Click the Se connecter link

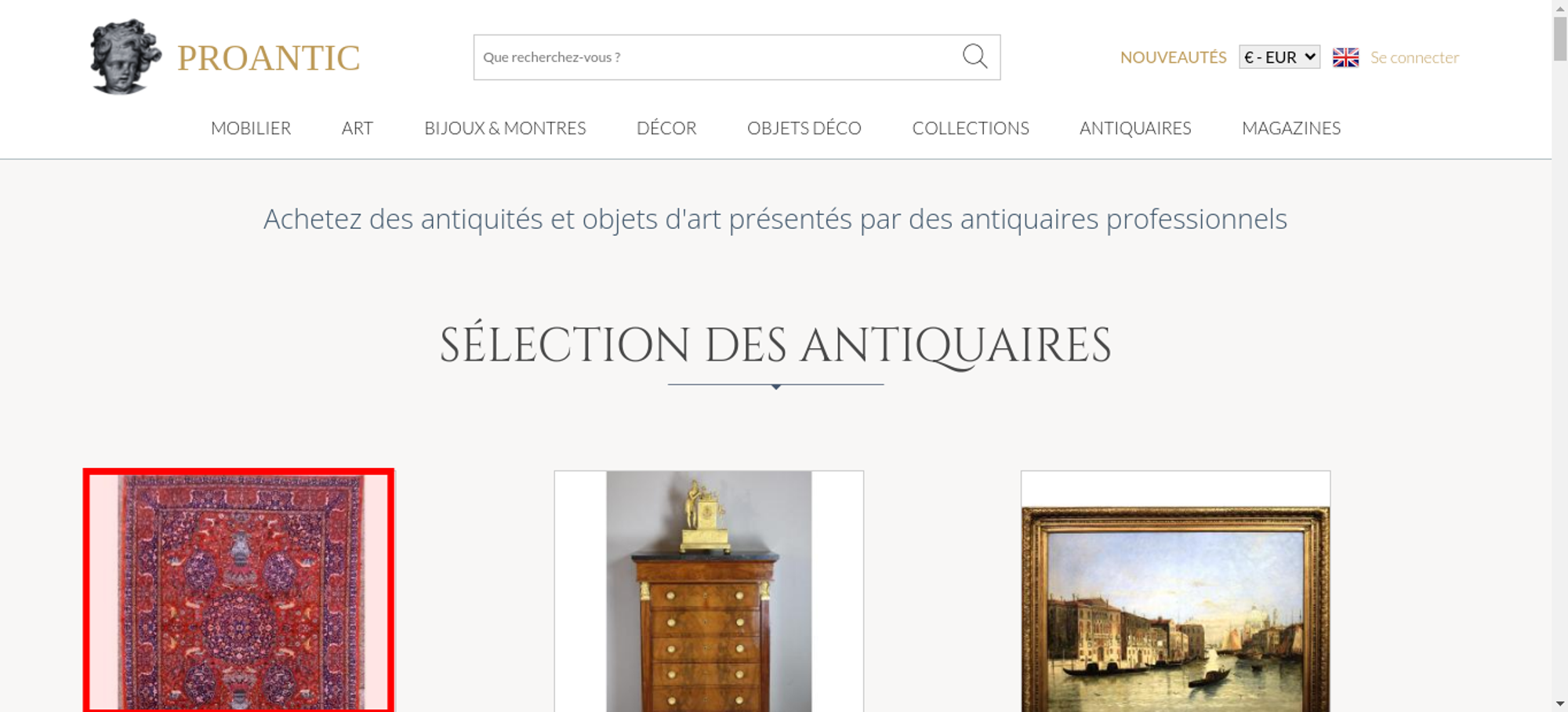coord(1414,57)
